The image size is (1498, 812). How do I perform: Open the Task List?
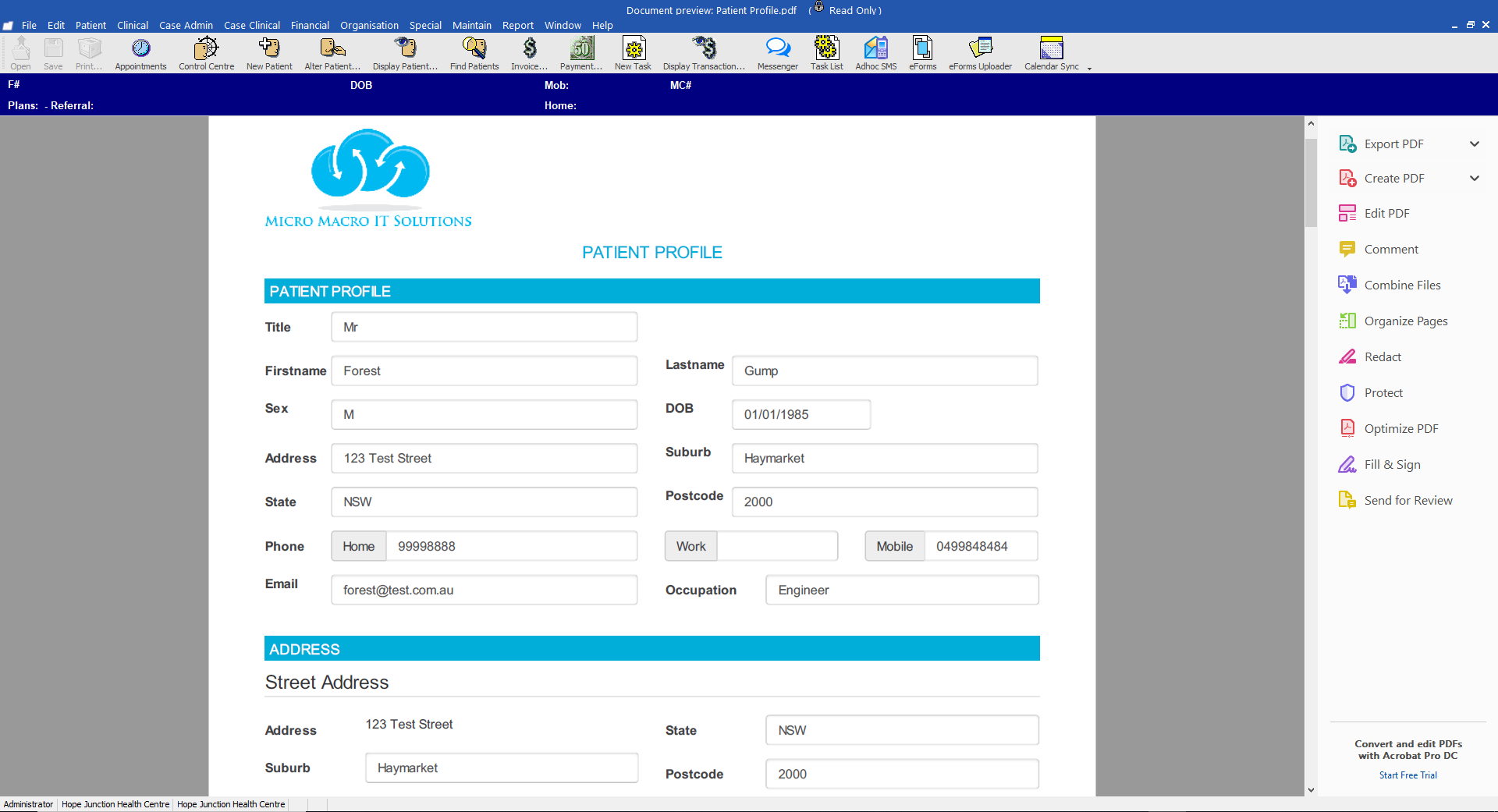(826, 53)
